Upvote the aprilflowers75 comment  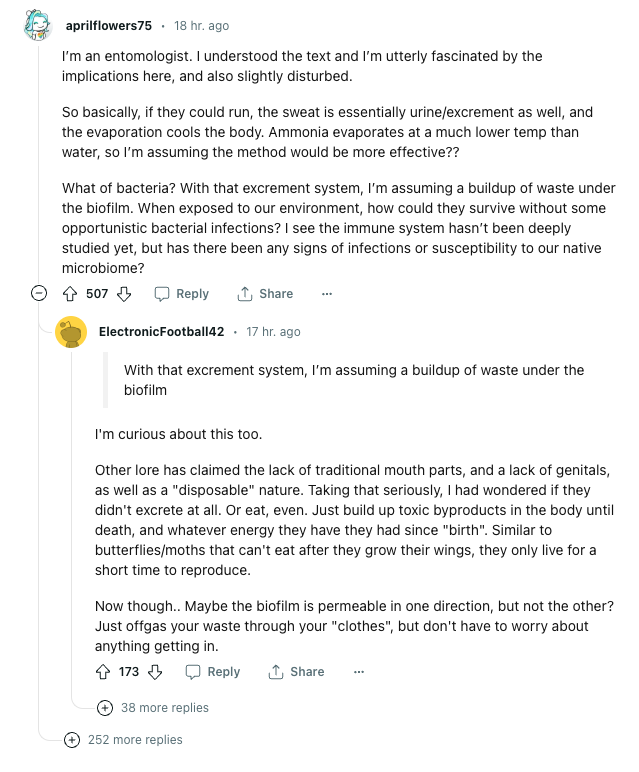coord(70,294)
